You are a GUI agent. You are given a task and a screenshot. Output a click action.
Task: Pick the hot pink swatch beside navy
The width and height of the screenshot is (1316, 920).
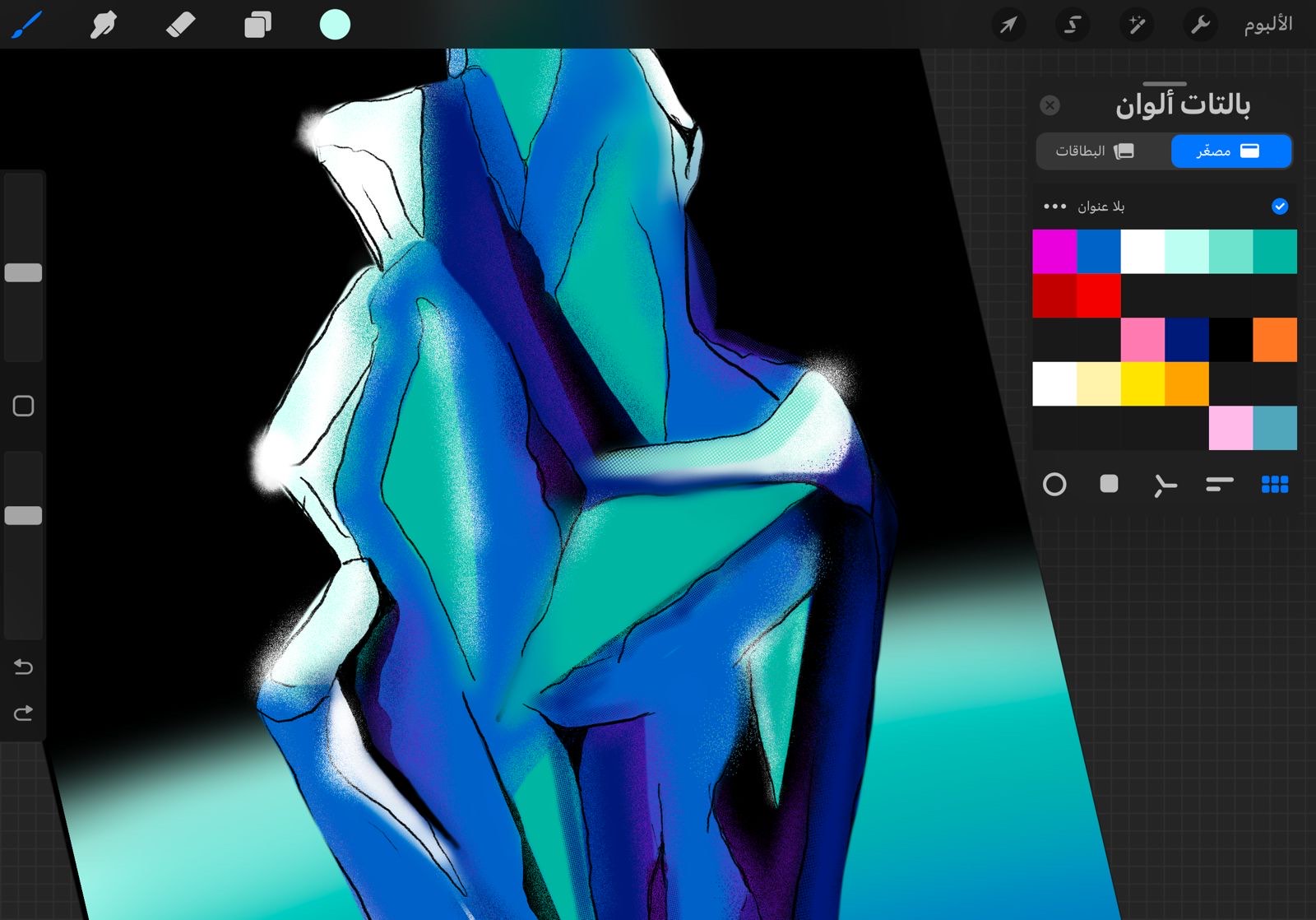tap(1142, 340)
